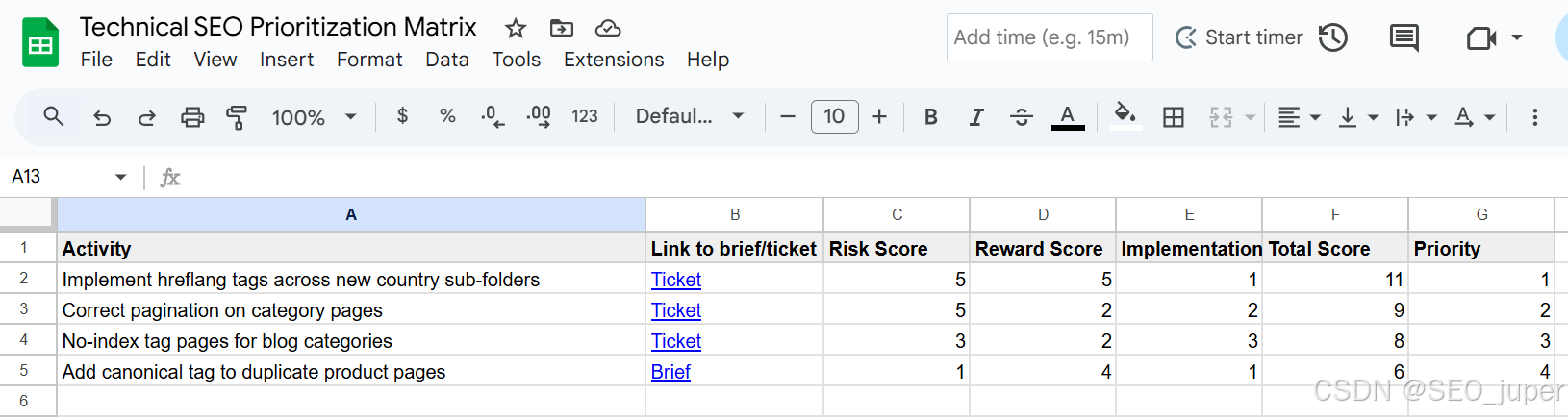
Task: Open the fill color picker
Action: click(1125, 116)
